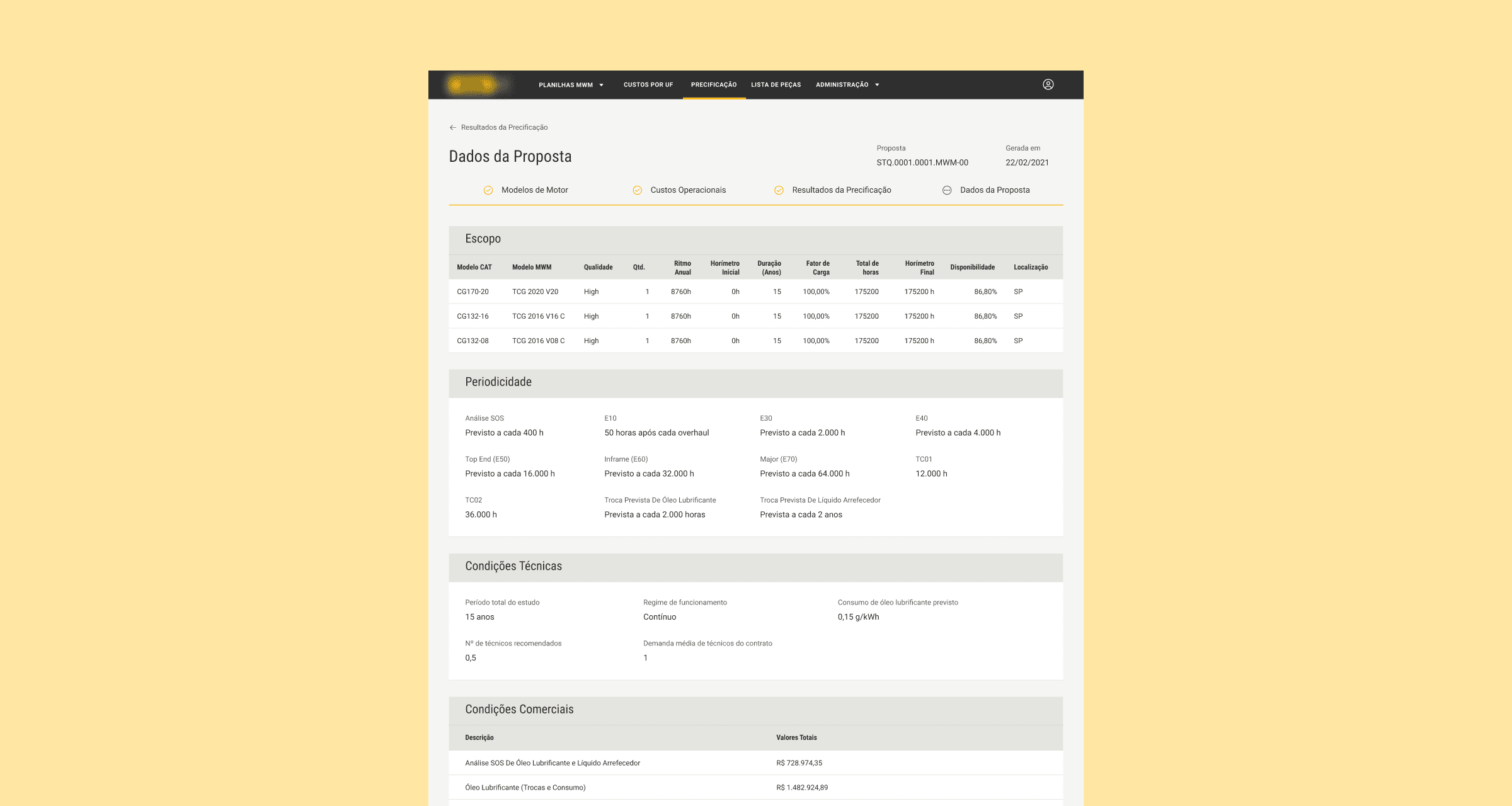Screen dimensions: 1512x806
Task: Open the Custos por UF menu
Action: tap(648, 84)
